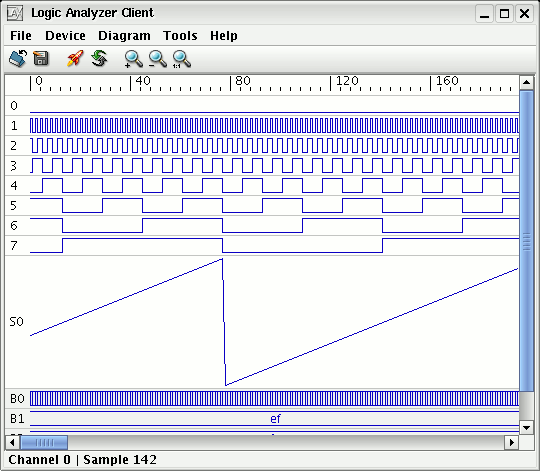The width and height of the screenshot is (540, 471).
Task: Click the vertical scrollbar up arrow
Action: pyautogui.click(x=526, y=82)
